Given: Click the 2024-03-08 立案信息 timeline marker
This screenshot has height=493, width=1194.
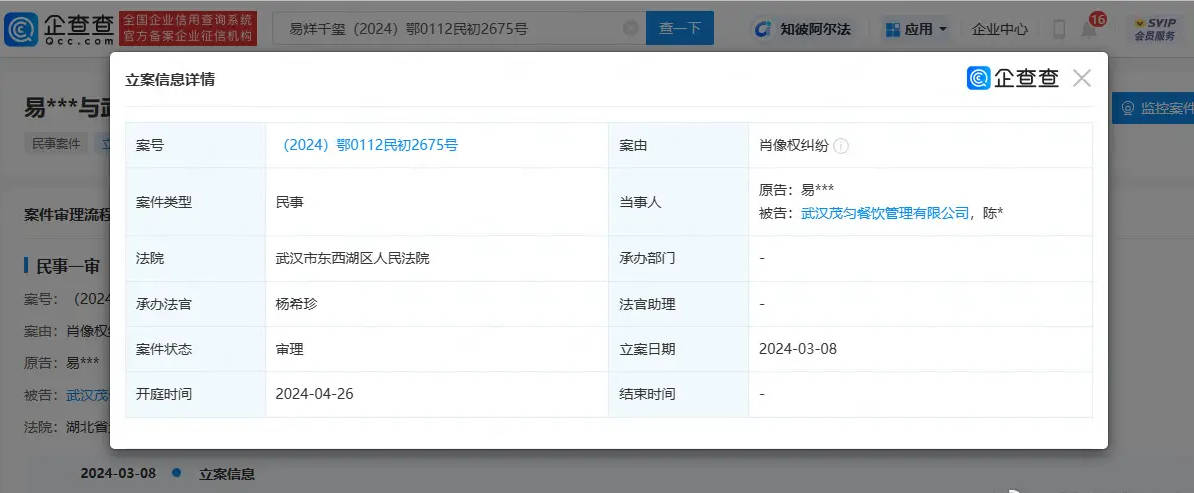Looking at the screenshot, I should point(176,473).
